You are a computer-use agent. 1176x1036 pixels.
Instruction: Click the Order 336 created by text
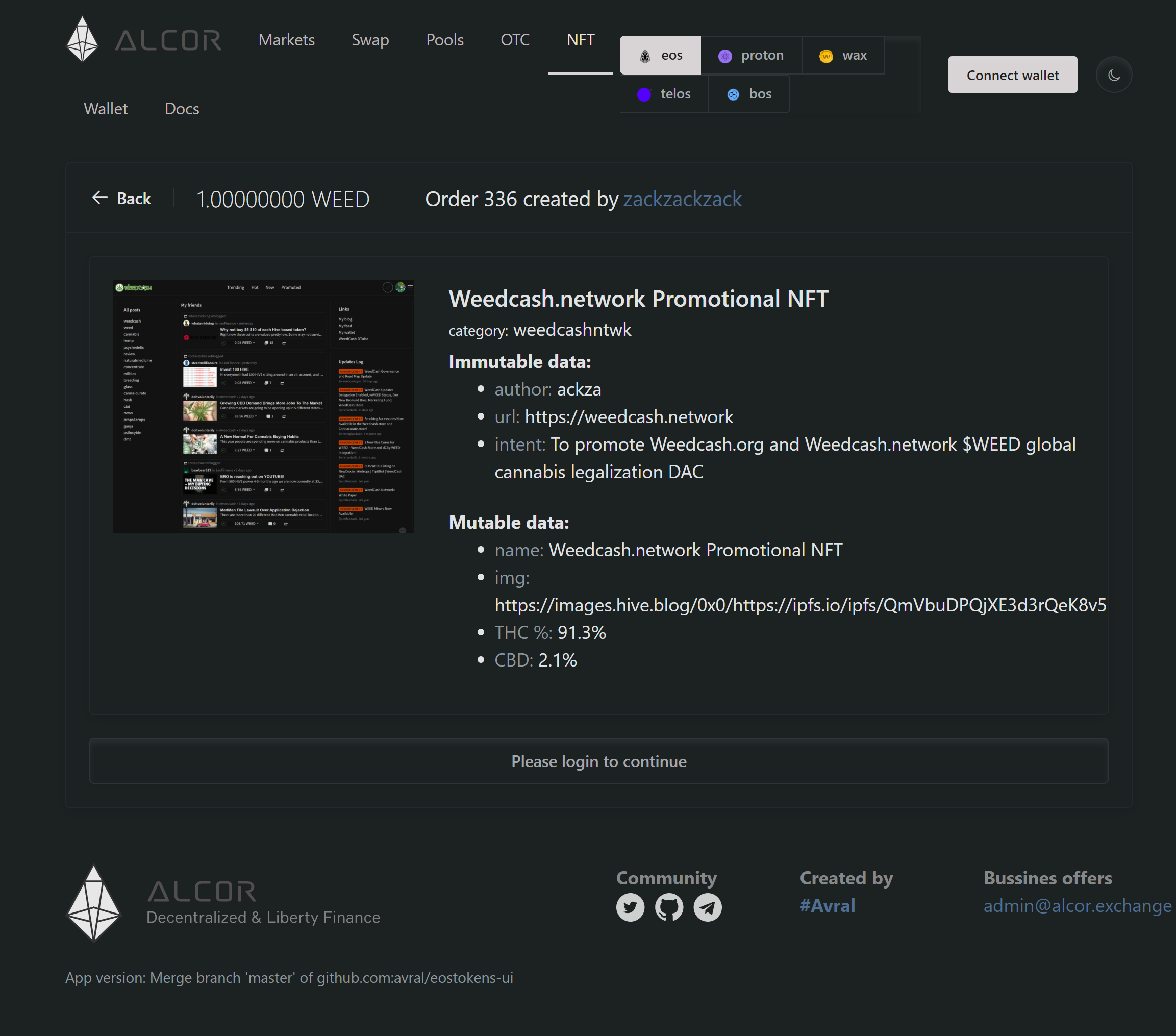point(521,199)
